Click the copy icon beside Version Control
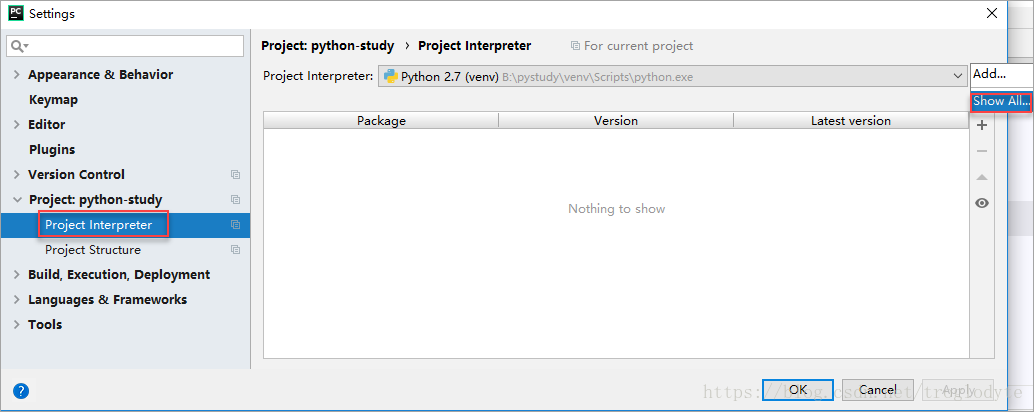 [x=235, y=175]
